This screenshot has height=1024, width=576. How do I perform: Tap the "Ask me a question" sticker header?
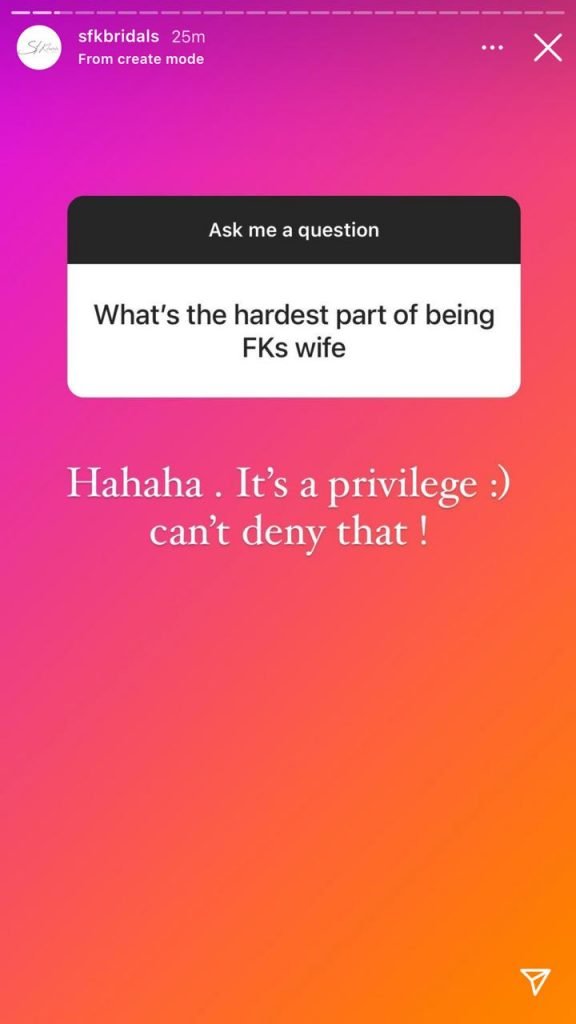tap(294, 229)
